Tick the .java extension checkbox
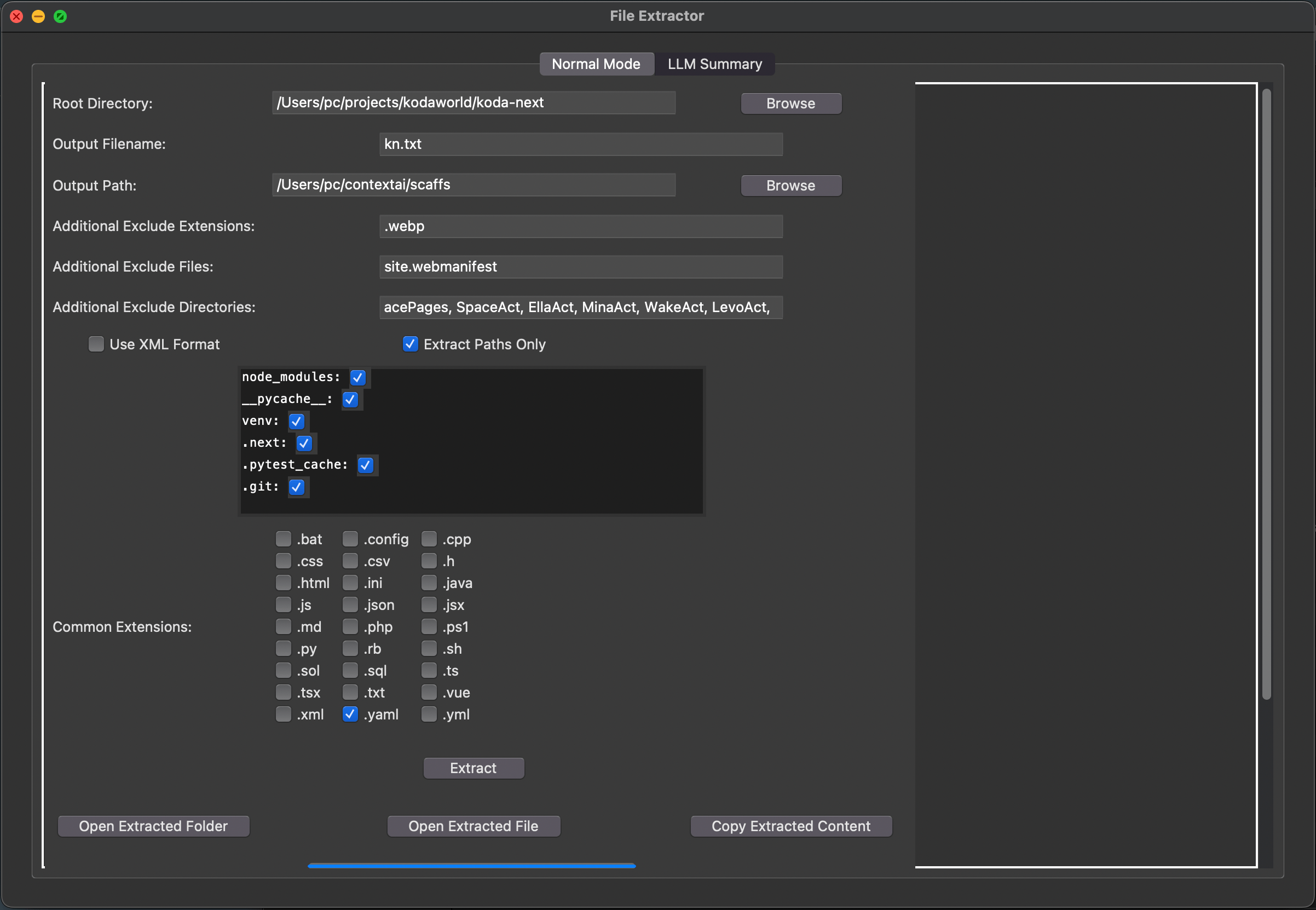The width and height of the screenshot is (1316, 910). [429, 583]
